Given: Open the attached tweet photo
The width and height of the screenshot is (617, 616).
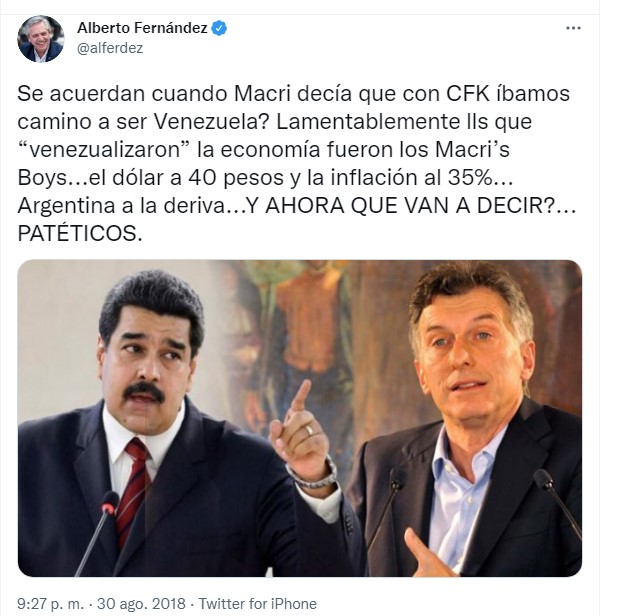Looking at the screenshot, I should click(x=299, y=418).
